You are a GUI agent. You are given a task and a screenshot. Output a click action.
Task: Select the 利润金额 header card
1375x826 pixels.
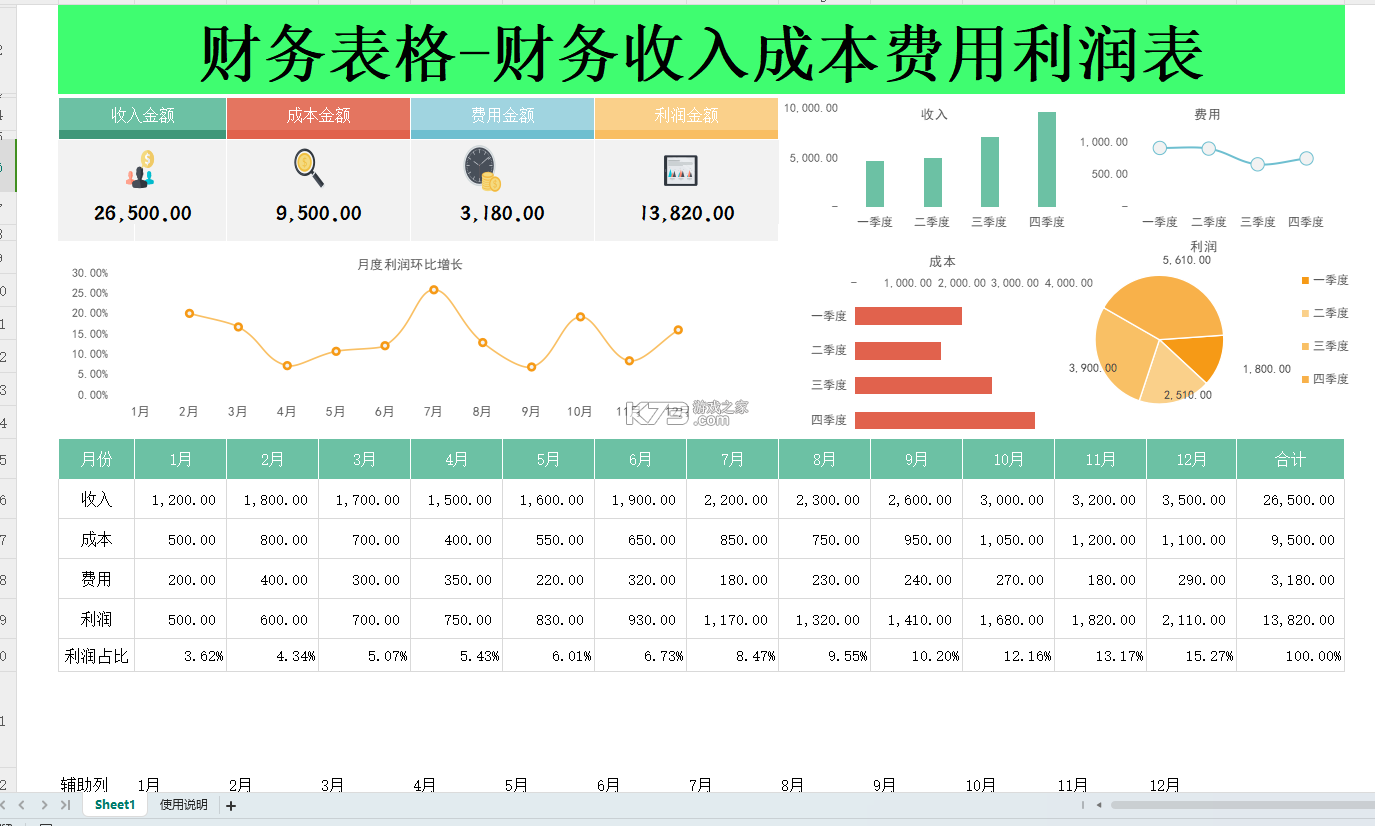coord(686,116)
